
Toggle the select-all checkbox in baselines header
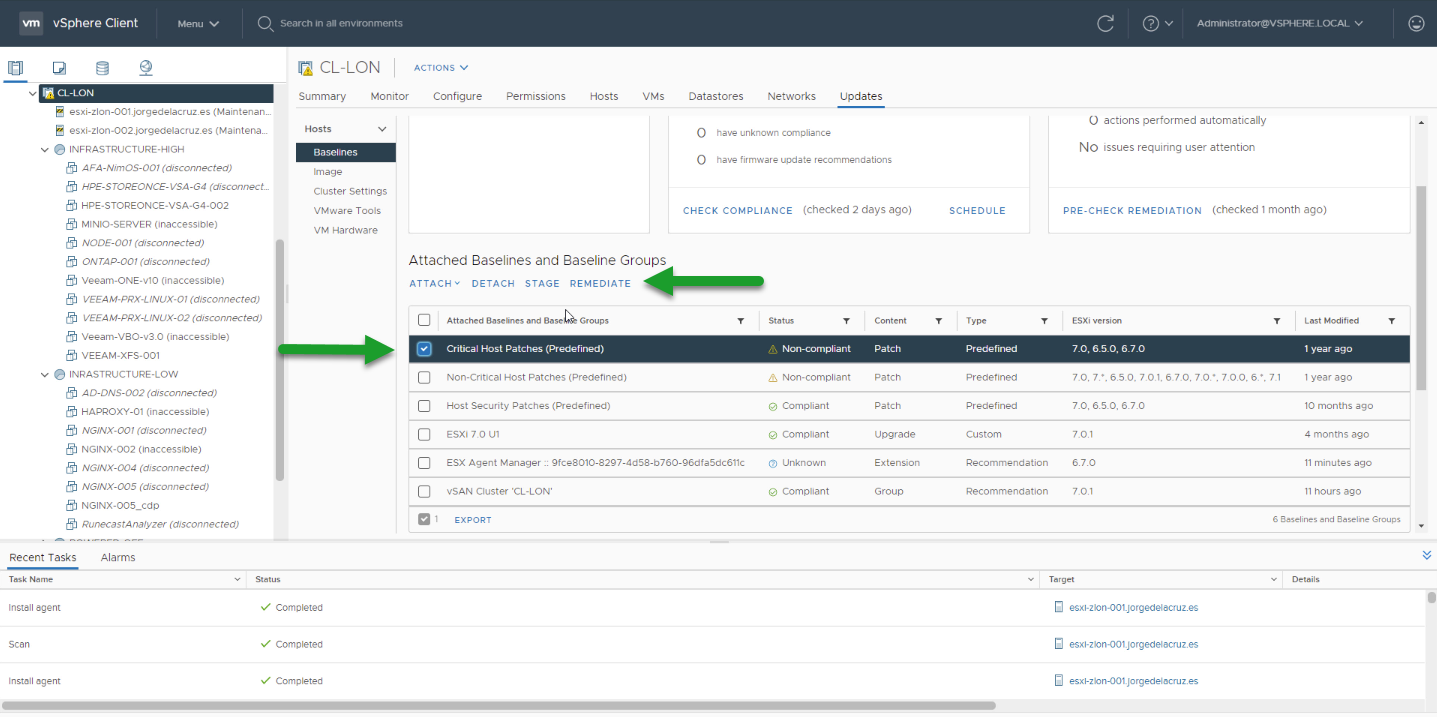click(x=424, y=320)
